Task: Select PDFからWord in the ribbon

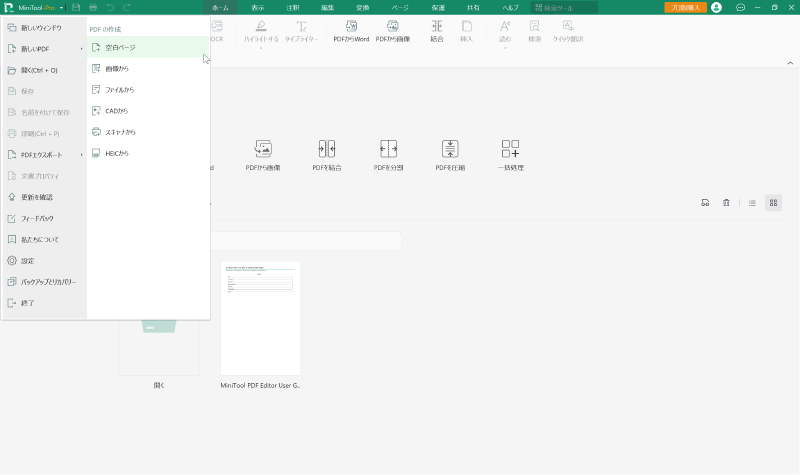Action: (350, 29)
